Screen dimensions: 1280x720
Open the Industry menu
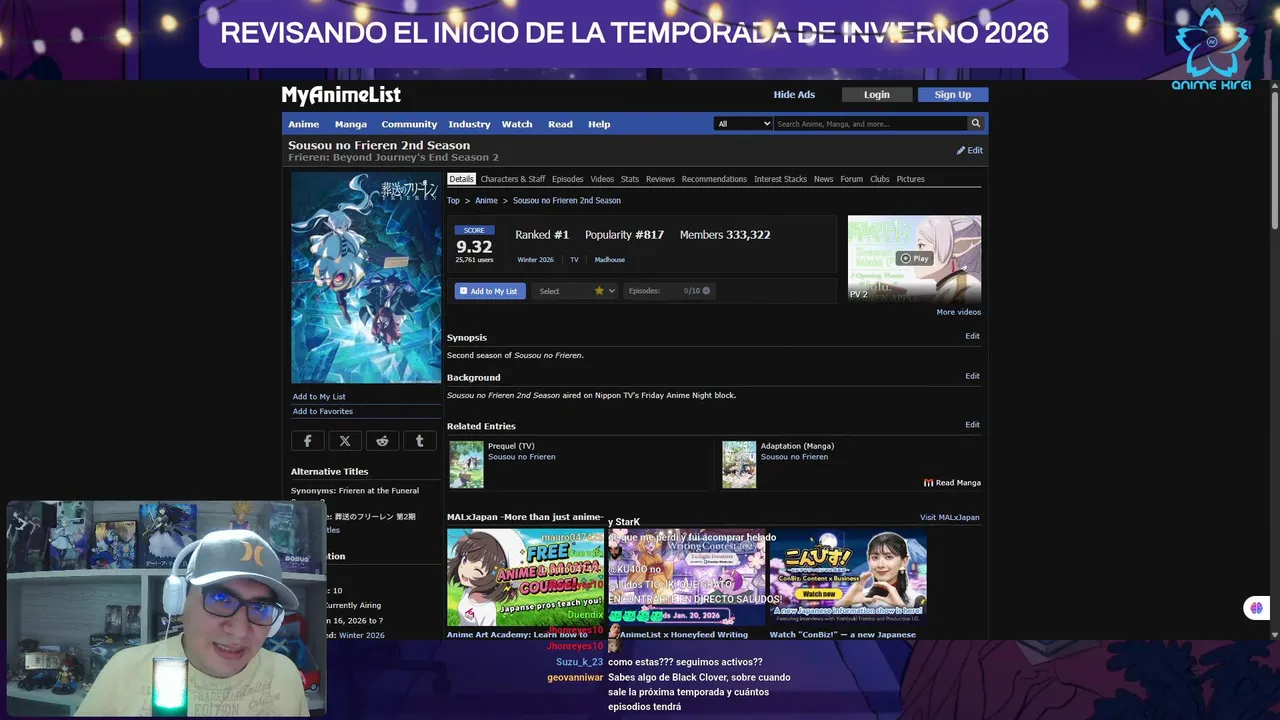click(x=469, y=124)
